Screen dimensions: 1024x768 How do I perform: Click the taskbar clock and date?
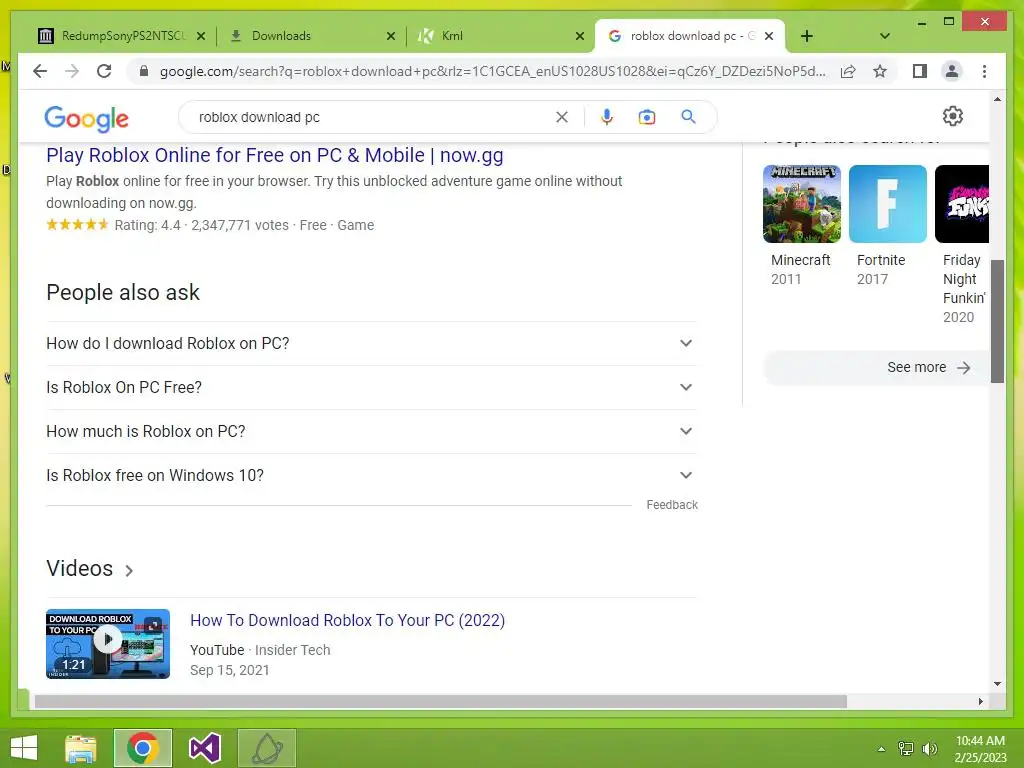[980, 749]
